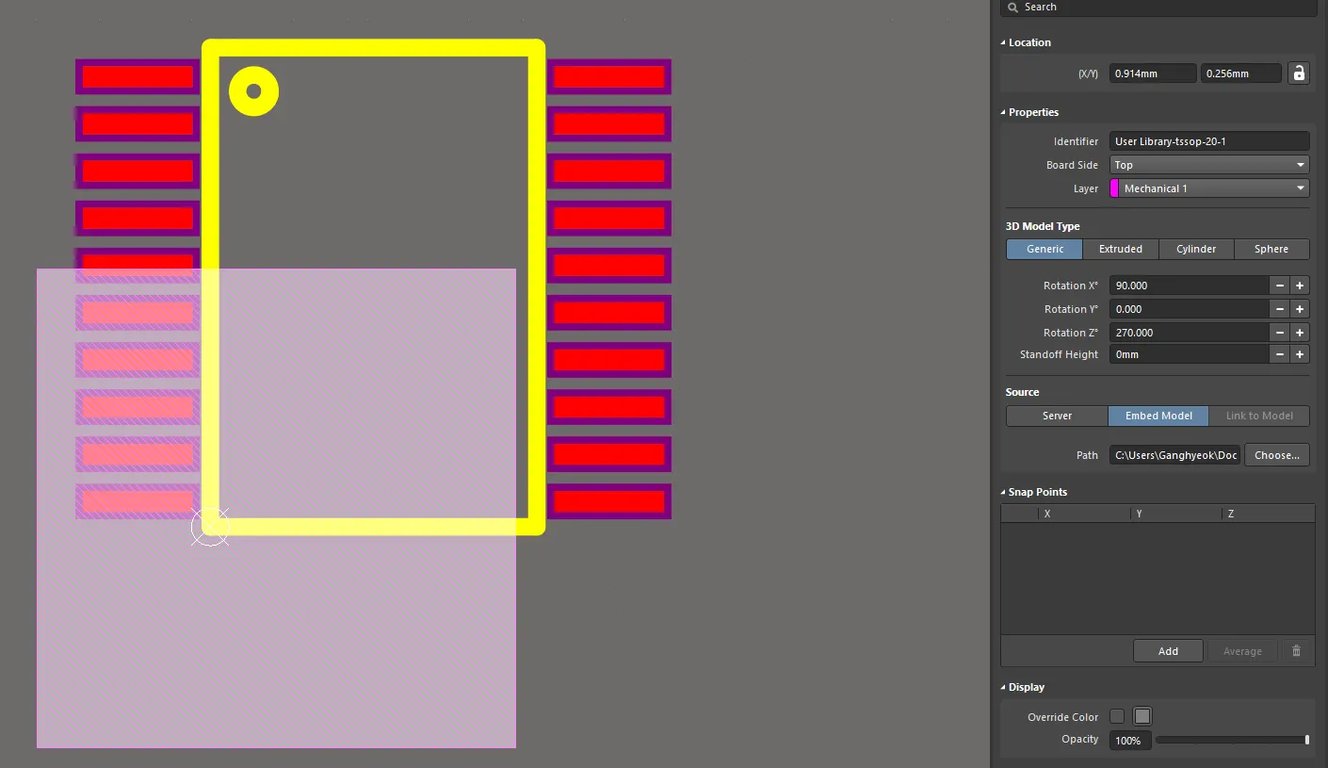Click the X location field showing 0.914mm
This screenshot has height=768, width=1328.
(x=1152, y=73)
